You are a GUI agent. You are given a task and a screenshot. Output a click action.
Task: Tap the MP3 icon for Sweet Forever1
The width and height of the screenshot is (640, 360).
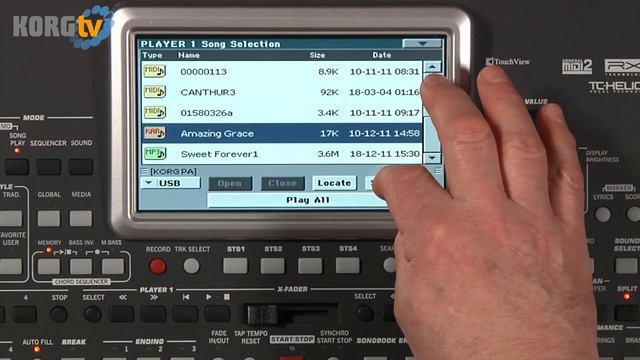[155, 153]
